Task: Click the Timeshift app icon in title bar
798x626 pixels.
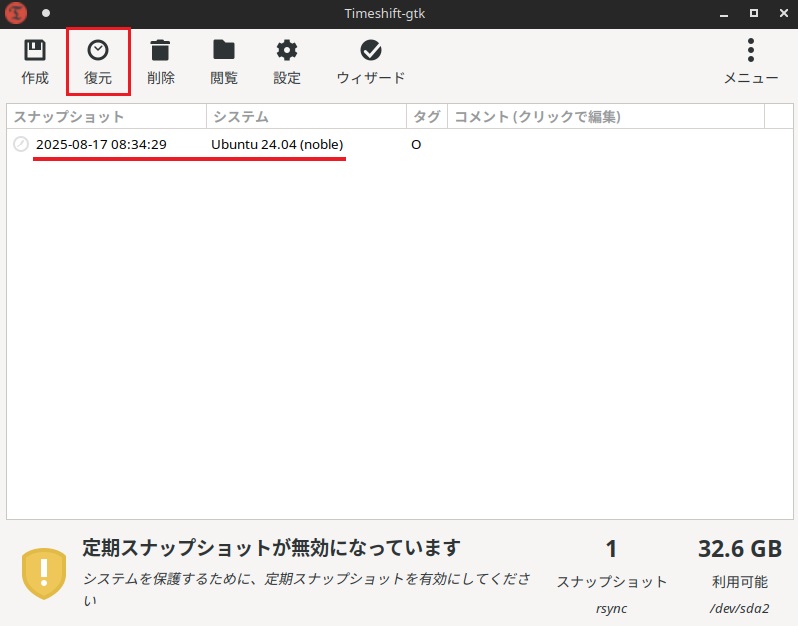Action: (16, 13)
